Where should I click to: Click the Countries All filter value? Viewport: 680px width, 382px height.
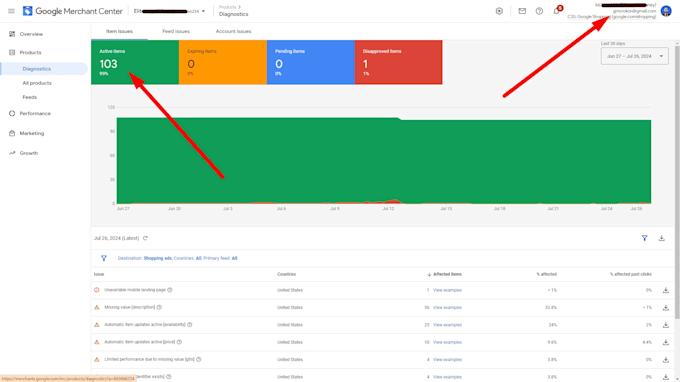coord(199,258)
